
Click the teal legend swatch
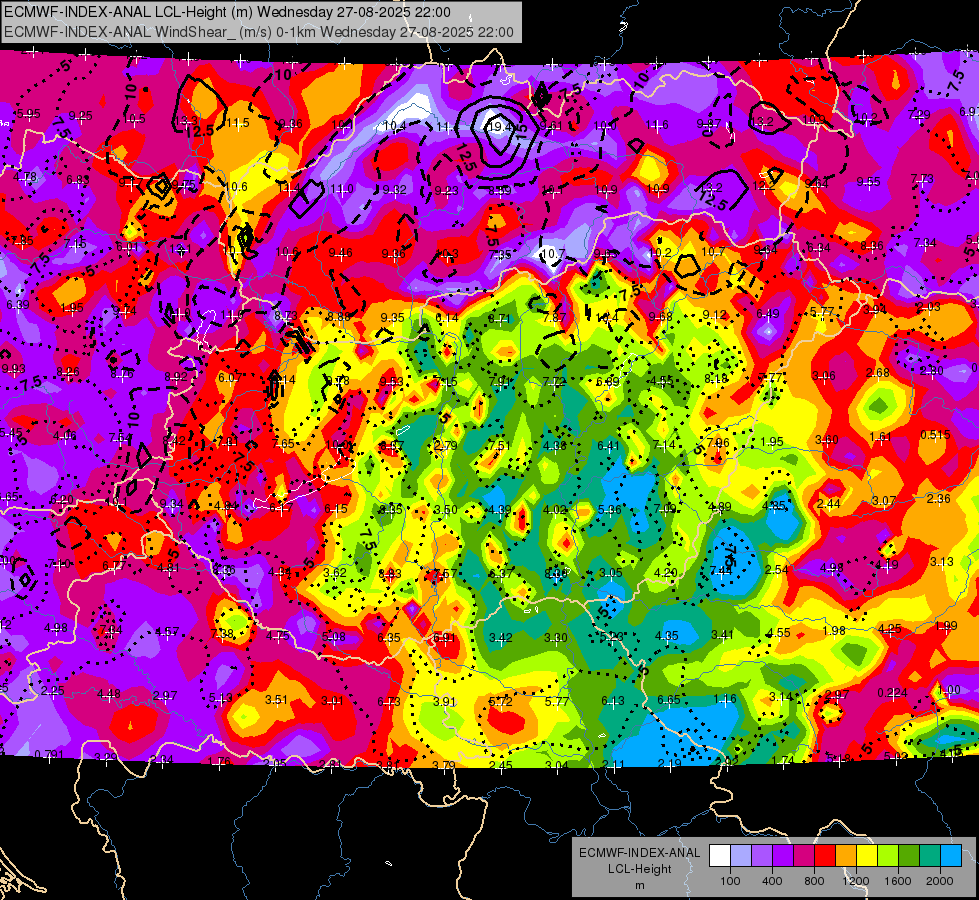click(930, 856)
